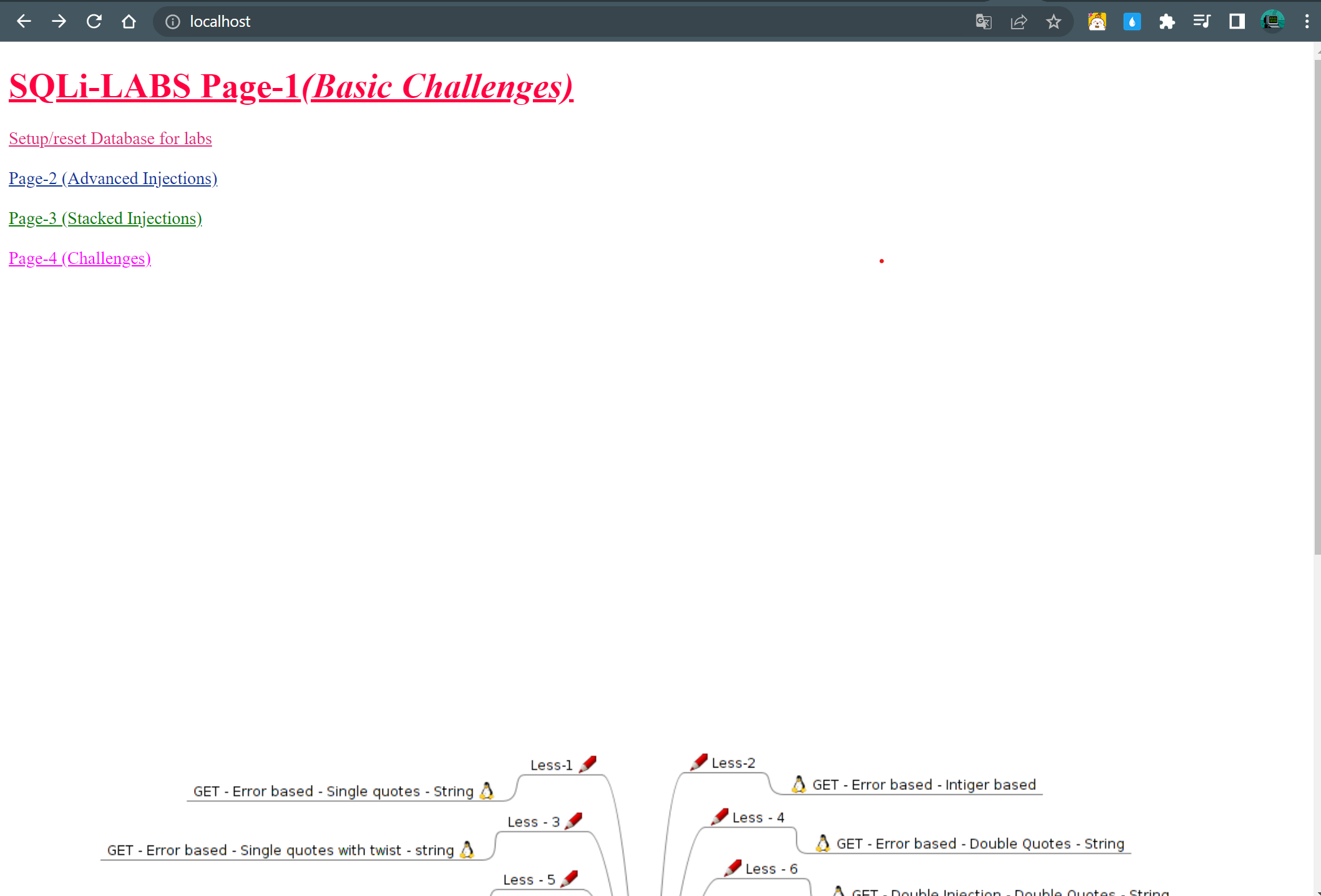Reload the current page
This screenshot has height=896, width=1321.
pos(94,21)
